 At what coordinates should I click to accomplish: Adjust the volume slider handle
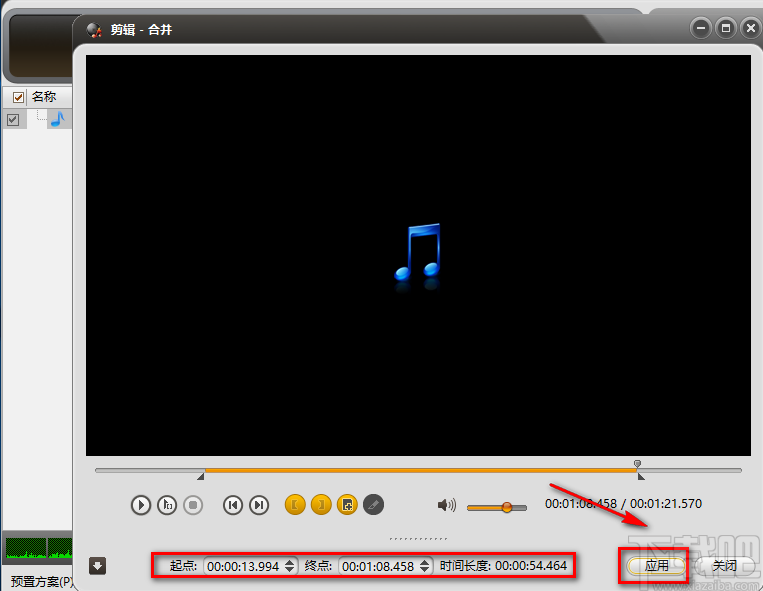507,507
